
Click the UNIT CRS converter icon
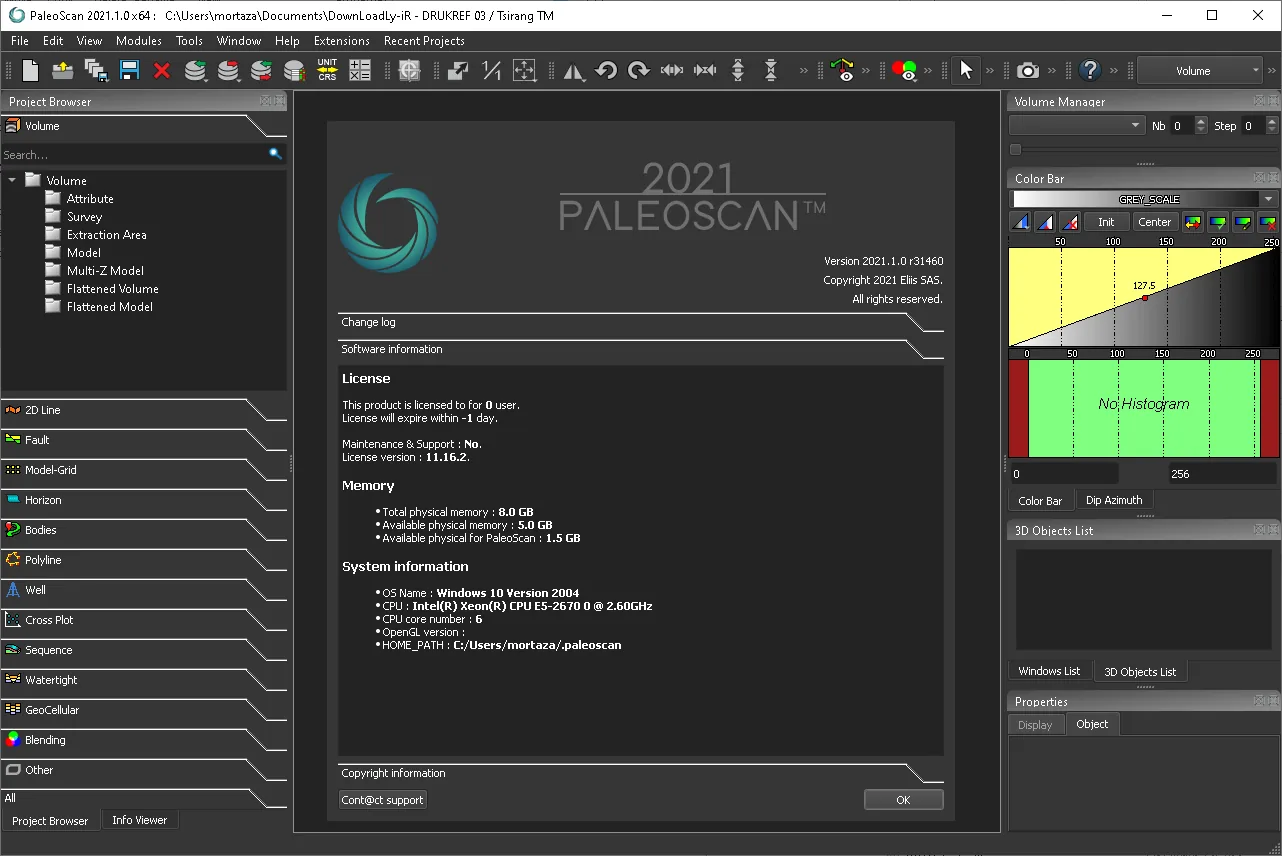[327, 70]
